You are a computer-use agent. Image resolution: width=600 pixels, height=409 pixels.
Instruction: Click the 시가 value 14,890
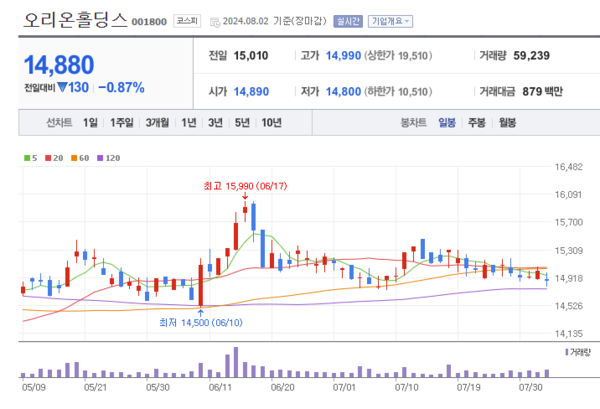(x=251, y=92)
